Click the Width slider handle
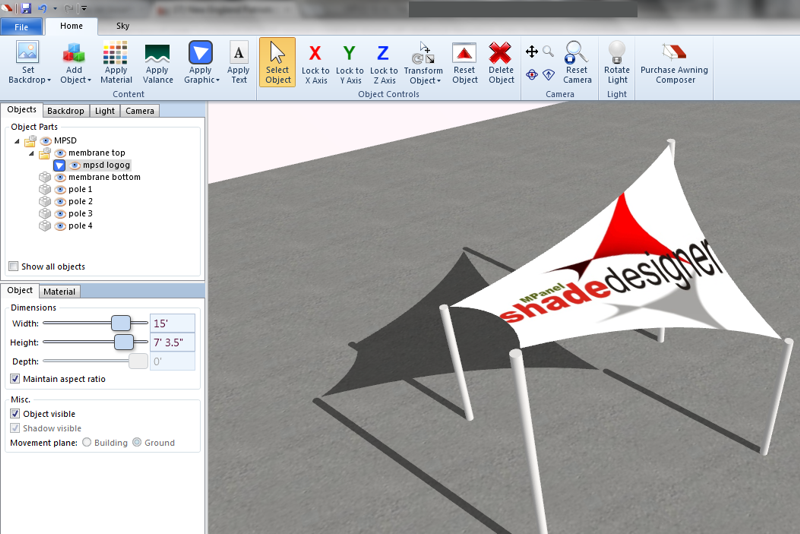This screenshot has width=800, height=534. (x=121, y=323)
